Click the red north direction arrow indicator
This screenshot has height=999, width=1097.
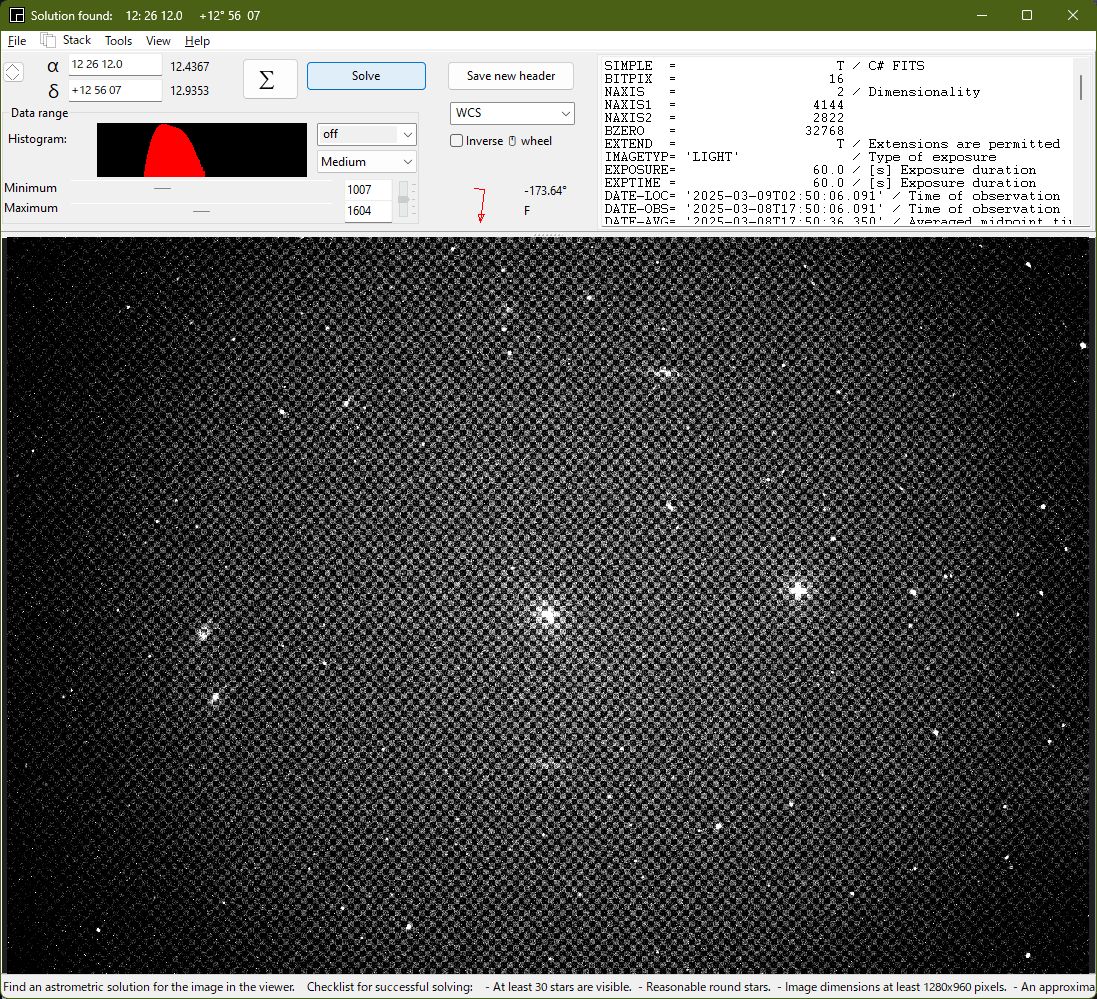[480, 204]
